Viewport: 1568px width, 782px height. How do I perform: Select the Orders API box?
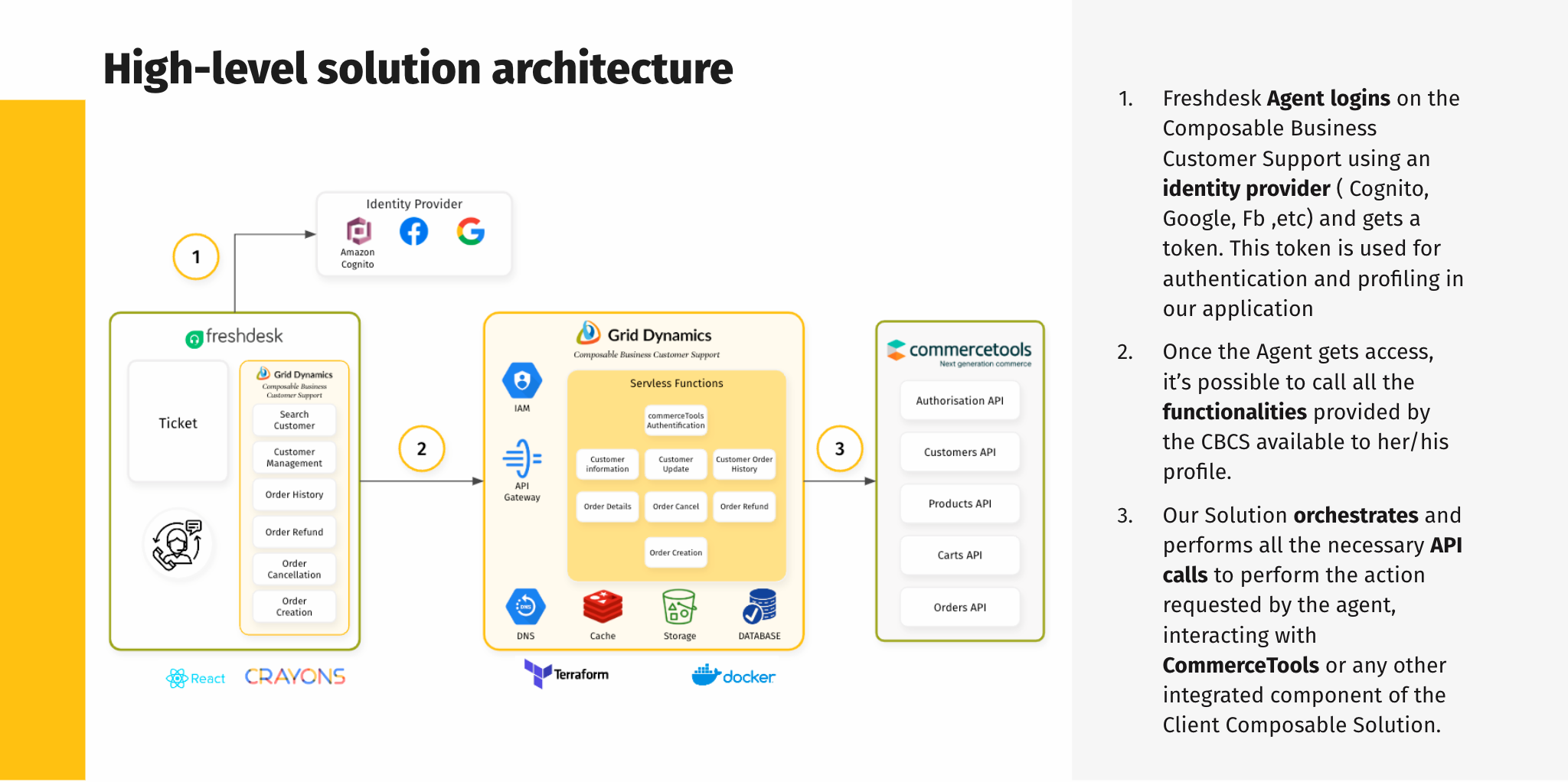point(960,608)
